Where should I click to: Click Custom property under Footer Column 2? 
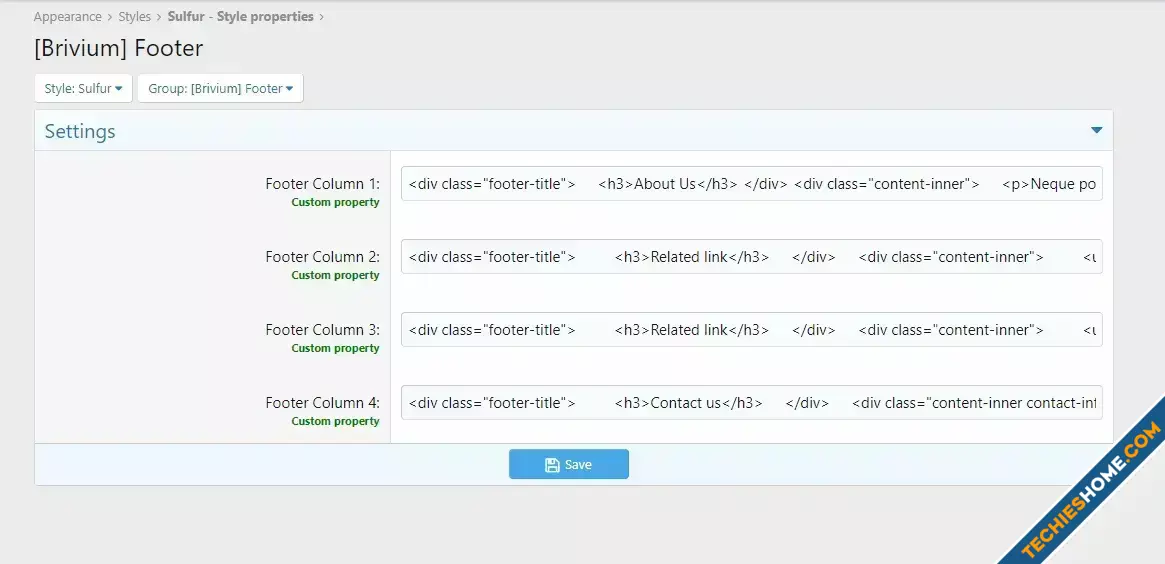(335, 275)
